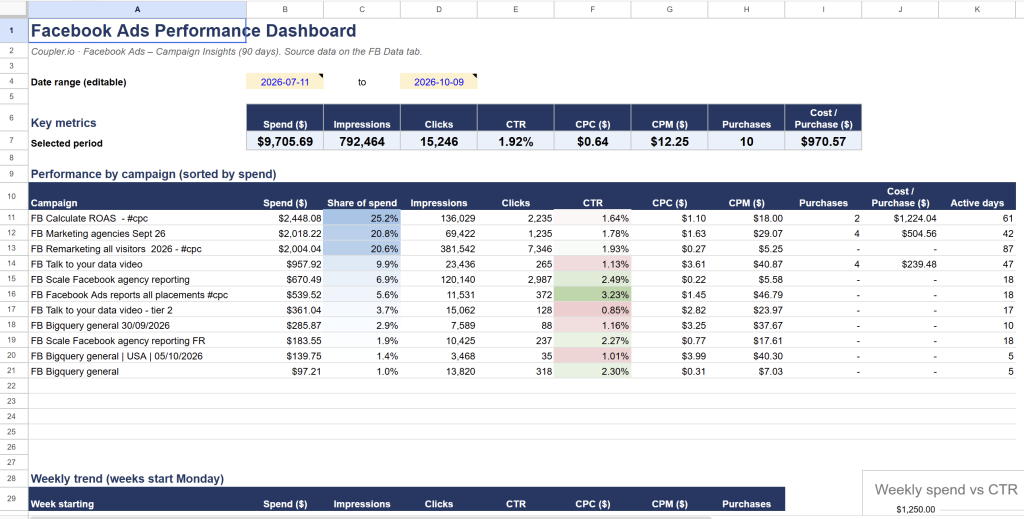Click 'FB Remarketing all visitors 2026 - #cpc'
Image resolution: width=1024 pixels, height=519 pixels.
click(137, 249)
